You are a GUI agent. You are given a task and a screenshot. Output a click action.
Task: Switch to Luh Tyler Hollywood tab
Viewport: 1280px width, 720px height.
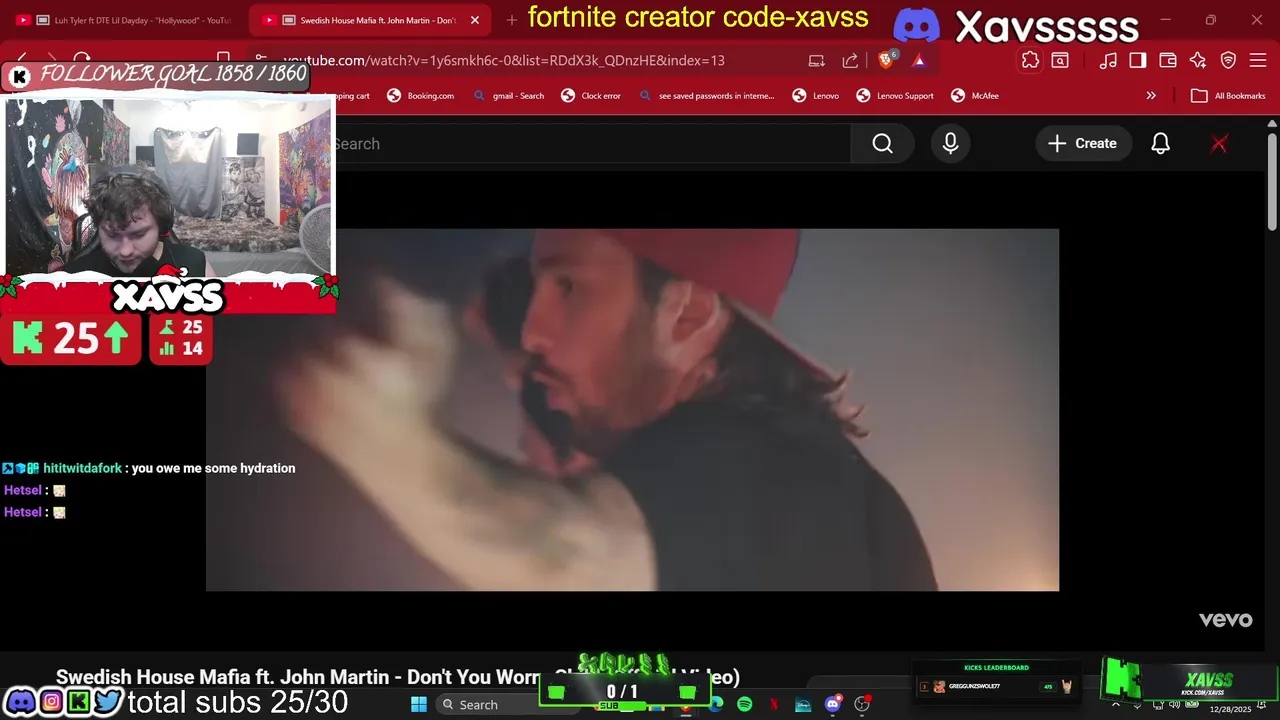click(122, 20)
